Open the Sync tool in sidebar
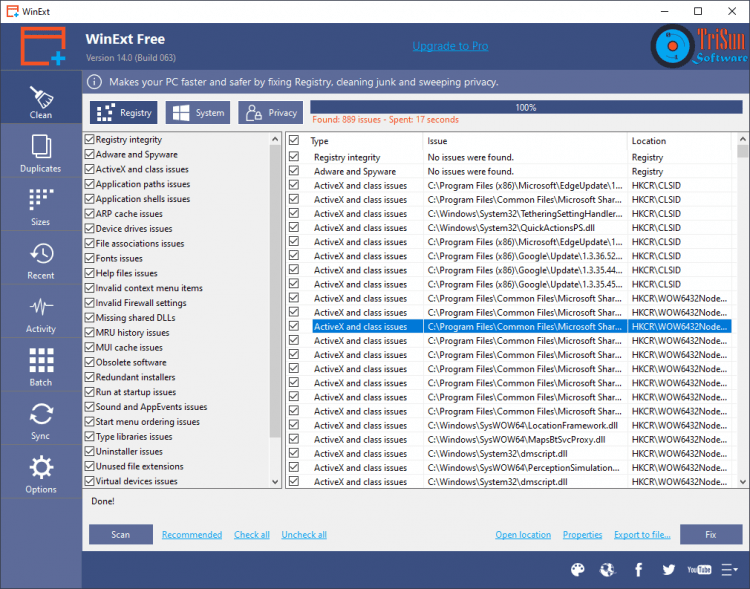The width and height of the screenshot is (750, 589). (41, 420)
